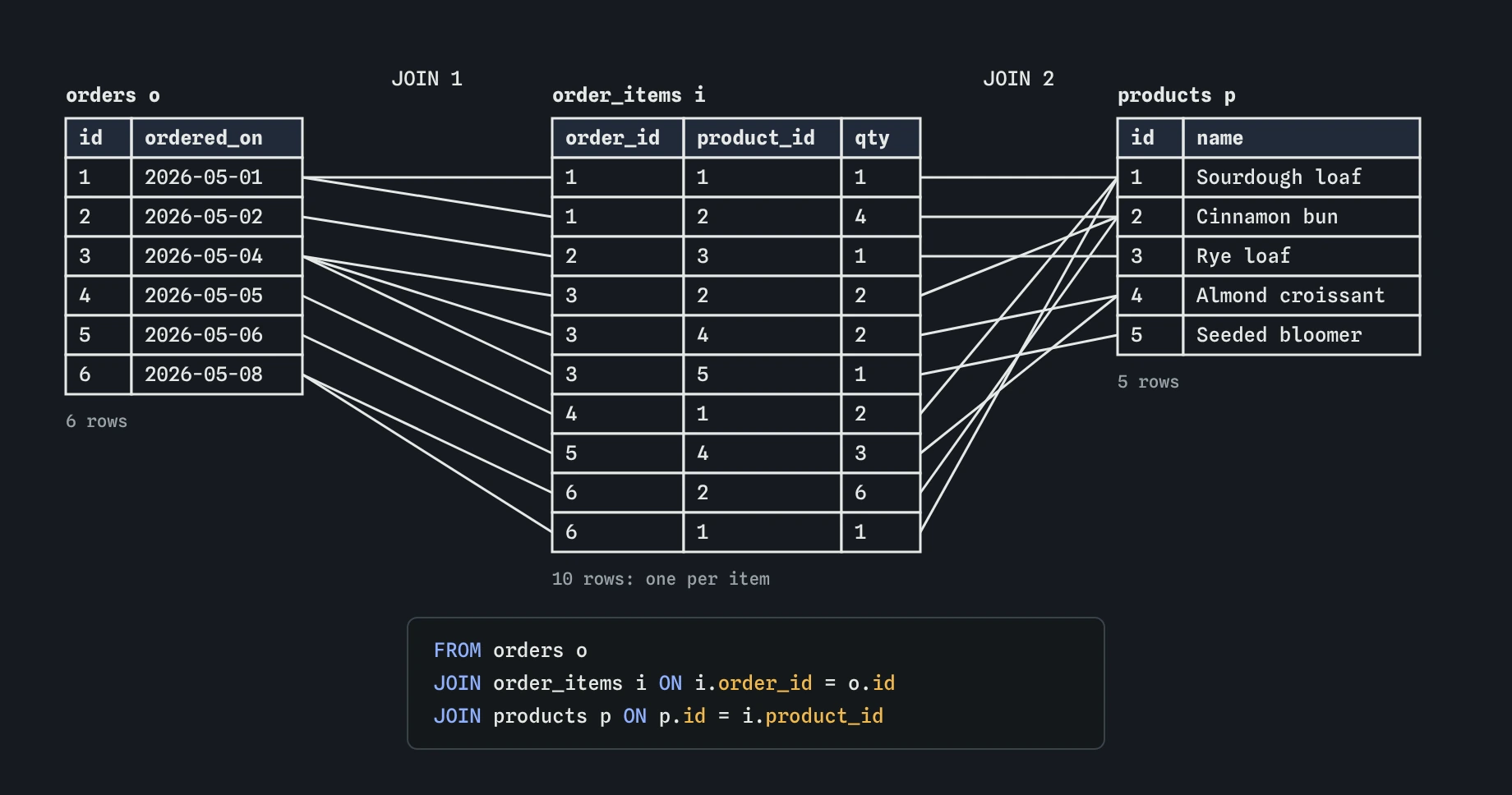Click the "order_id" column header

pos(618,138)
